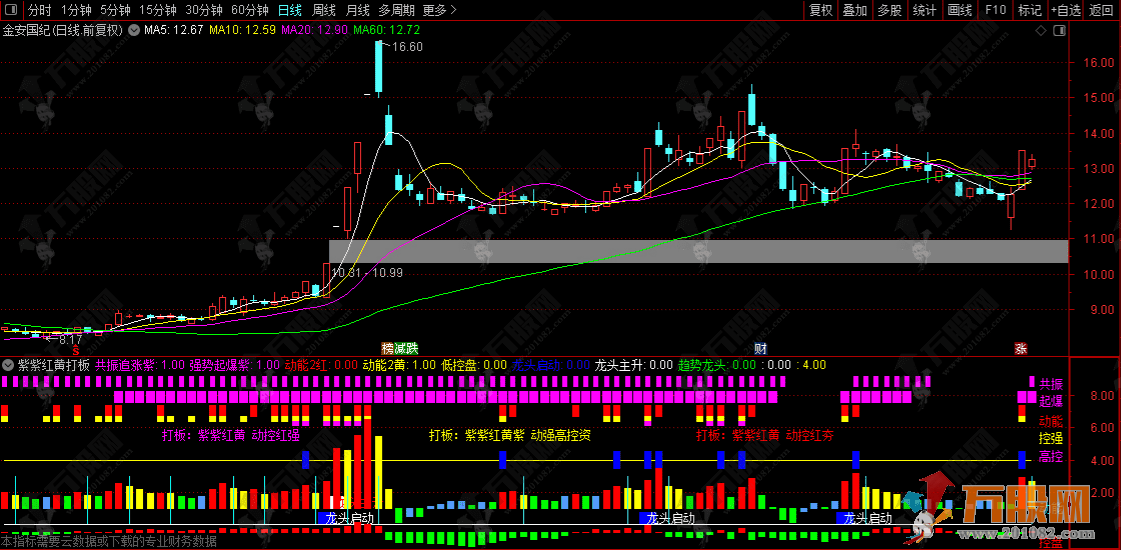Open the F10 company info

pos(995,10)
